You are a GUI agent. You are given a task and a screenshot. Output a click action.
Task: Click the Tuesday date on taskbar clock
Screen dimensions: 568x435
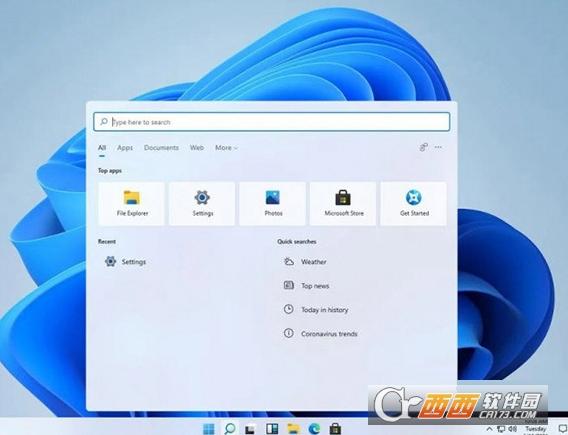(x=536, y=428)
